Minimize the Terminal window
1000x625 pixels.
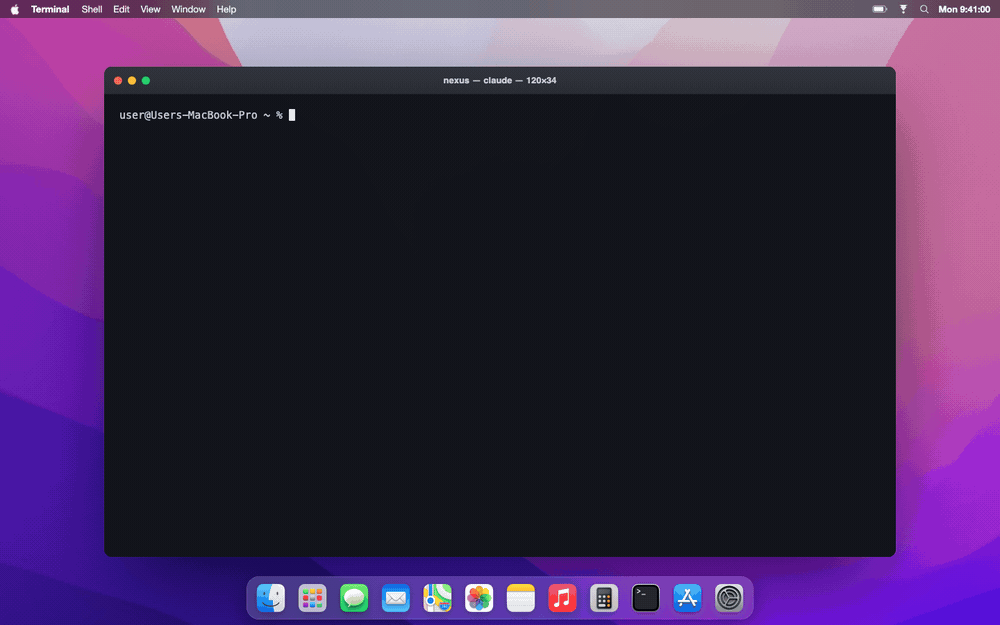pyautogui.click(x=132, y=80)
